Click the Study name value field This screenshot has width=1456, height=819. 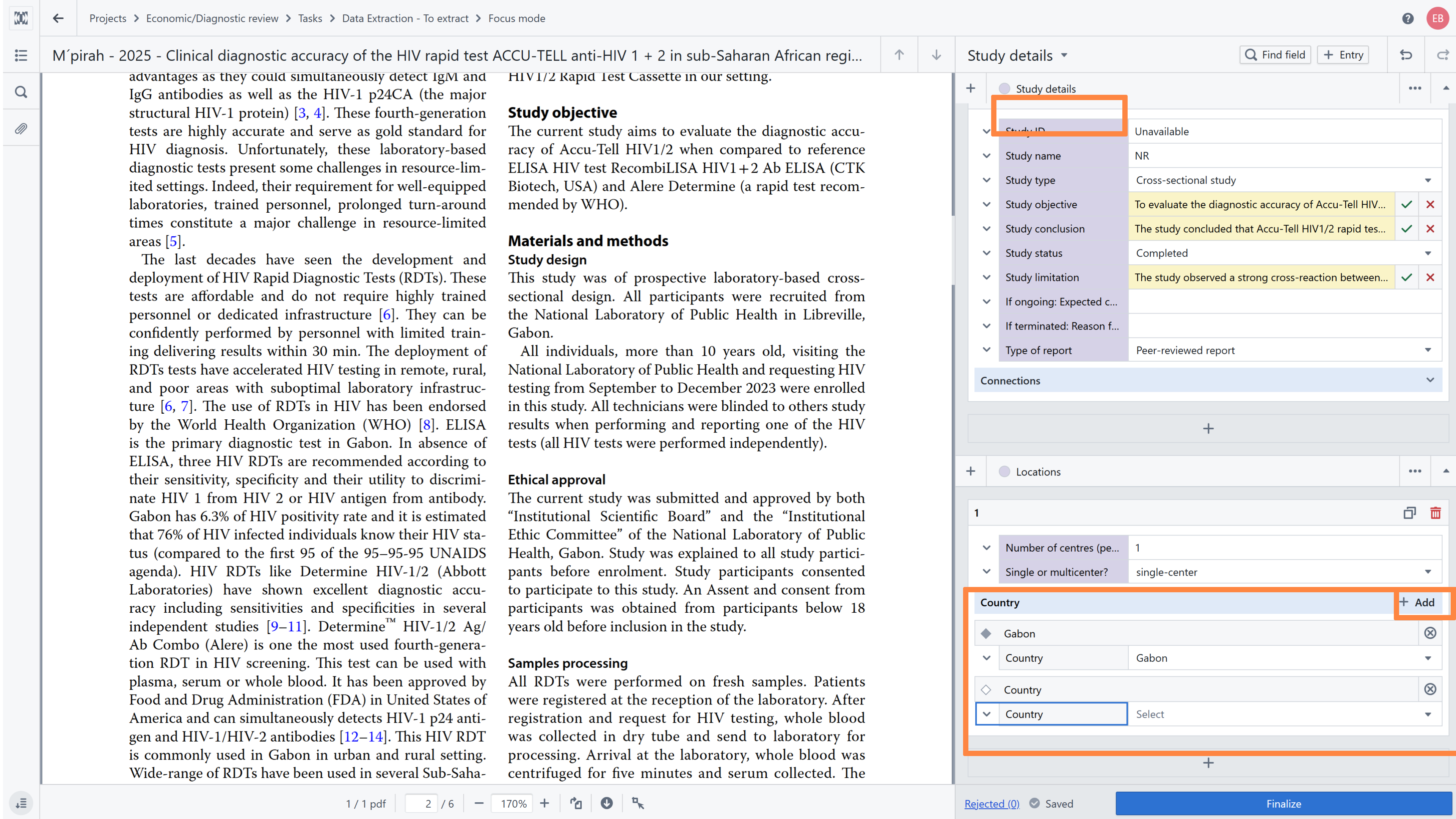tap(1284, 155)
